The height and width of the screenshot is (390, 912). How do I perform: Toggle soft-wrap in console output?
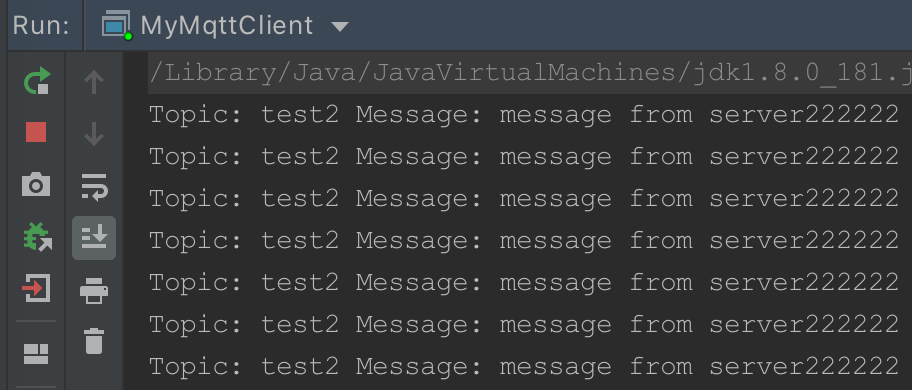click(94, 186)
